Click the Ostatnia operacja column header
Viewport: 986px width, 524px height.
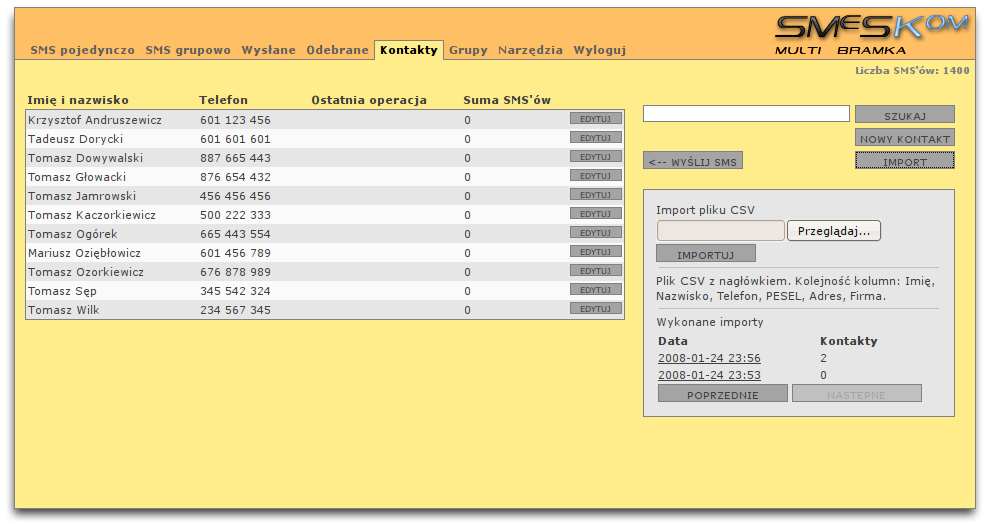[369, 100]
